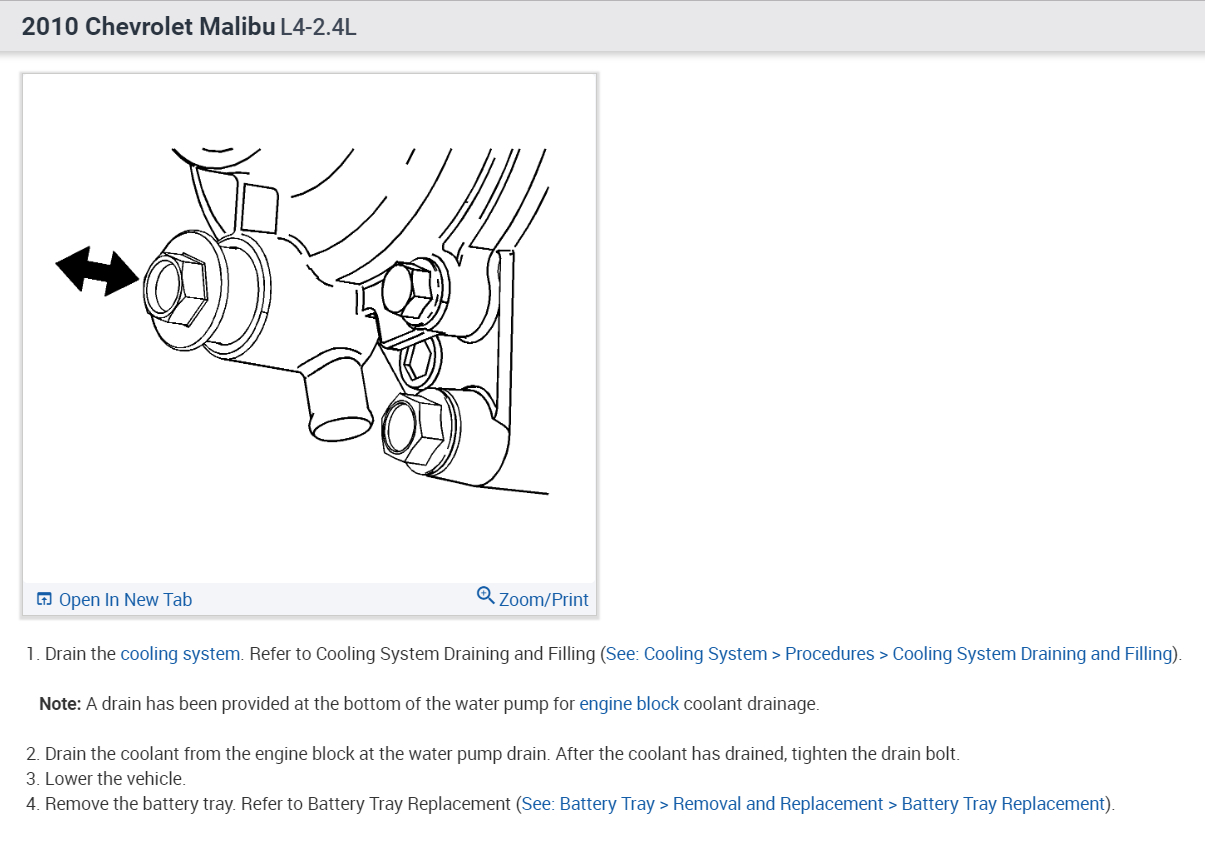Open Cooling System Draining and Filling reference link
Screen dimensions: 1205x844
[890, 654]
